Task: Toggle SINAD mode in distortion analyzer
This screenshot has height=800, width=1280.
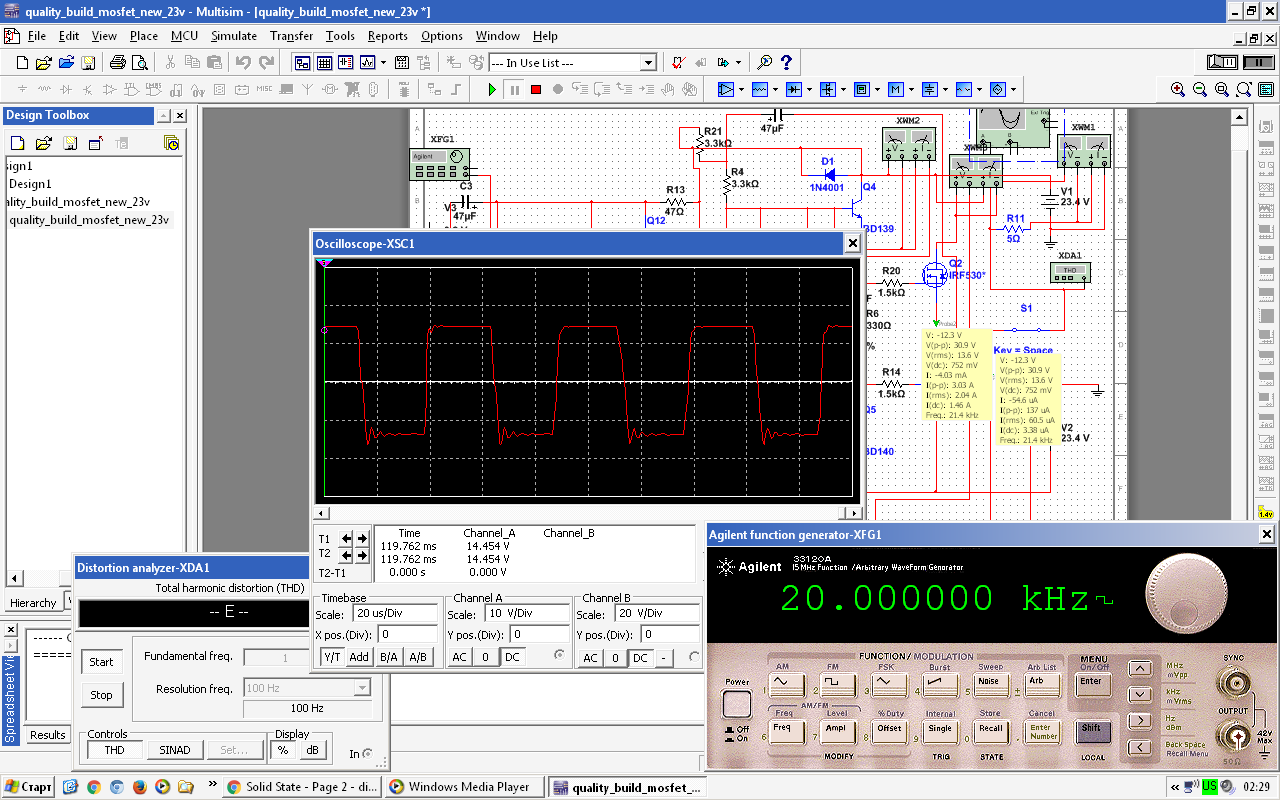Action: [175, 750]
